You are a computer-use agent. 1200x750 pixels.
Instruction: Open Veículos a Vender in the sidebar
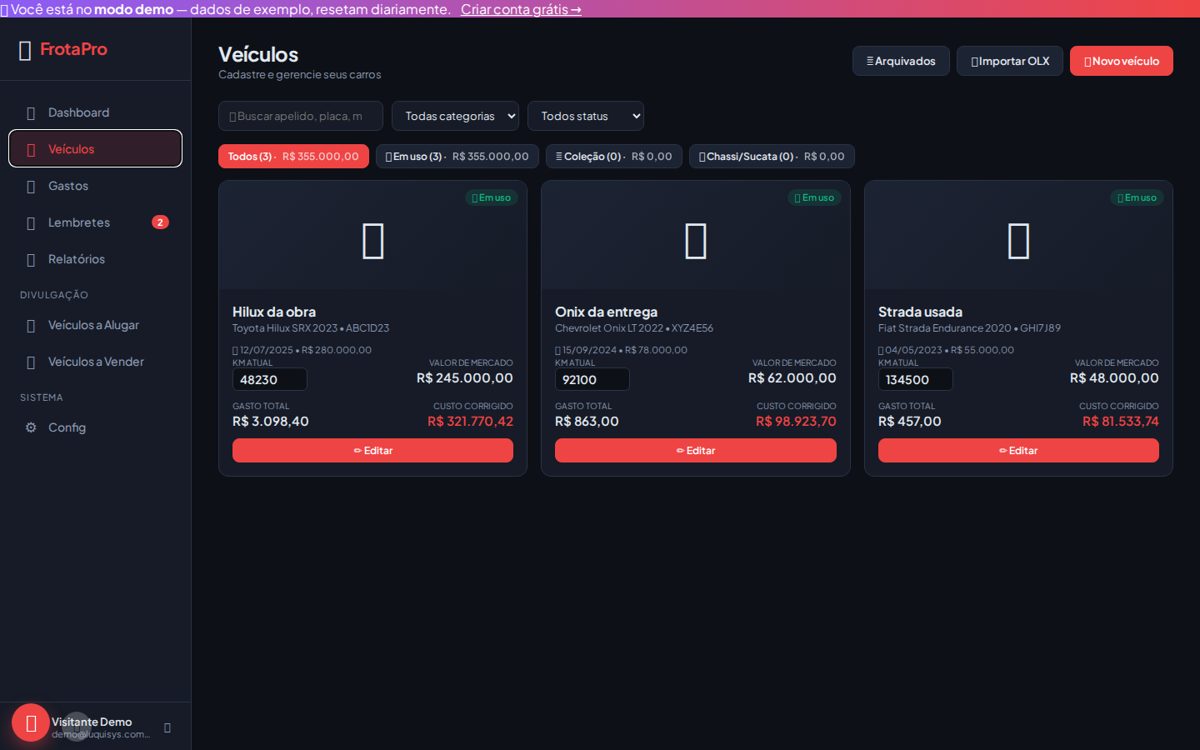[x=95, y=361]
